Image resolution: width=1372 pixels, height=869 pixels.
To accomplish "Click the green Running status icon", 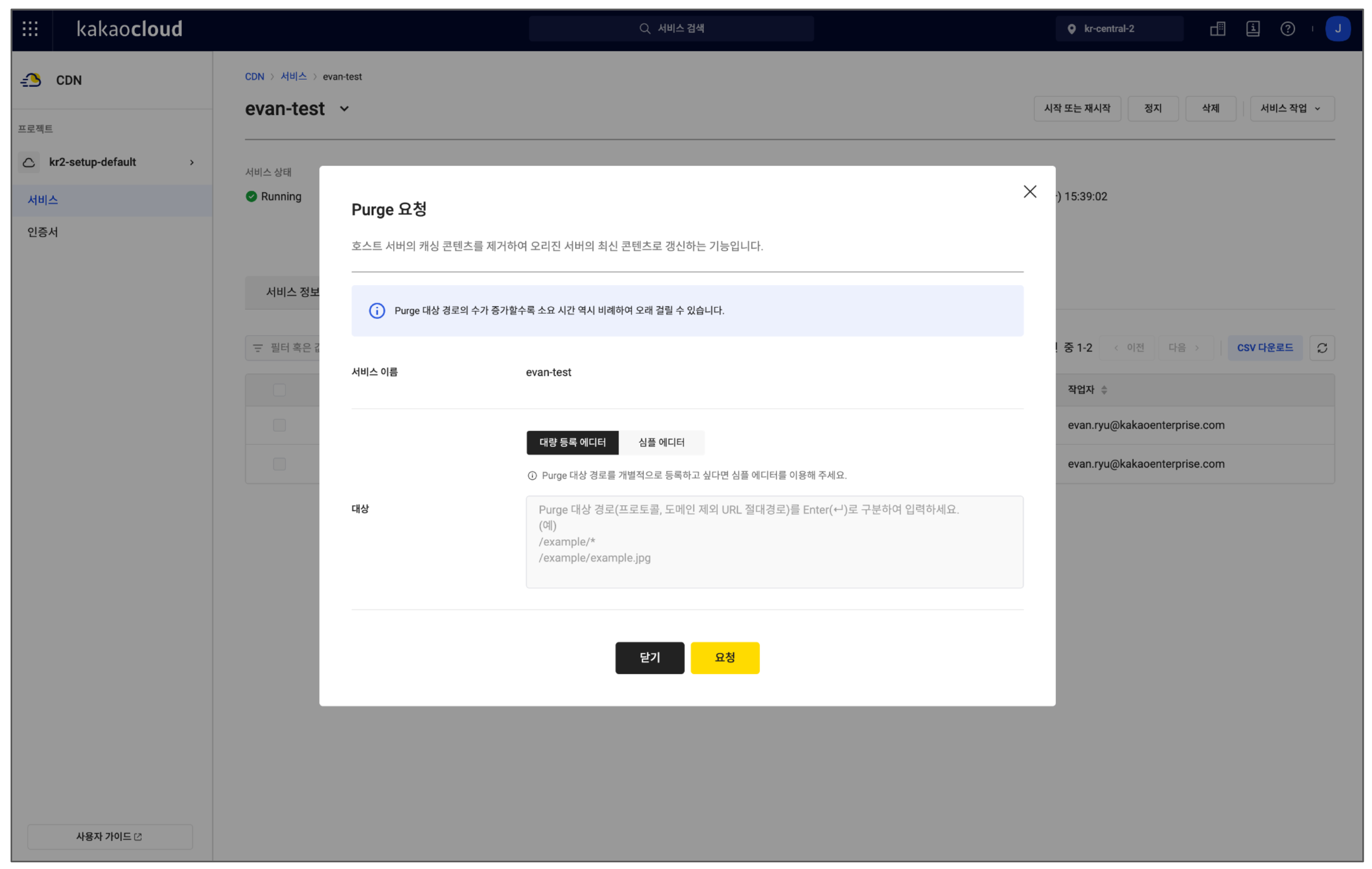I will pos(251,197).
